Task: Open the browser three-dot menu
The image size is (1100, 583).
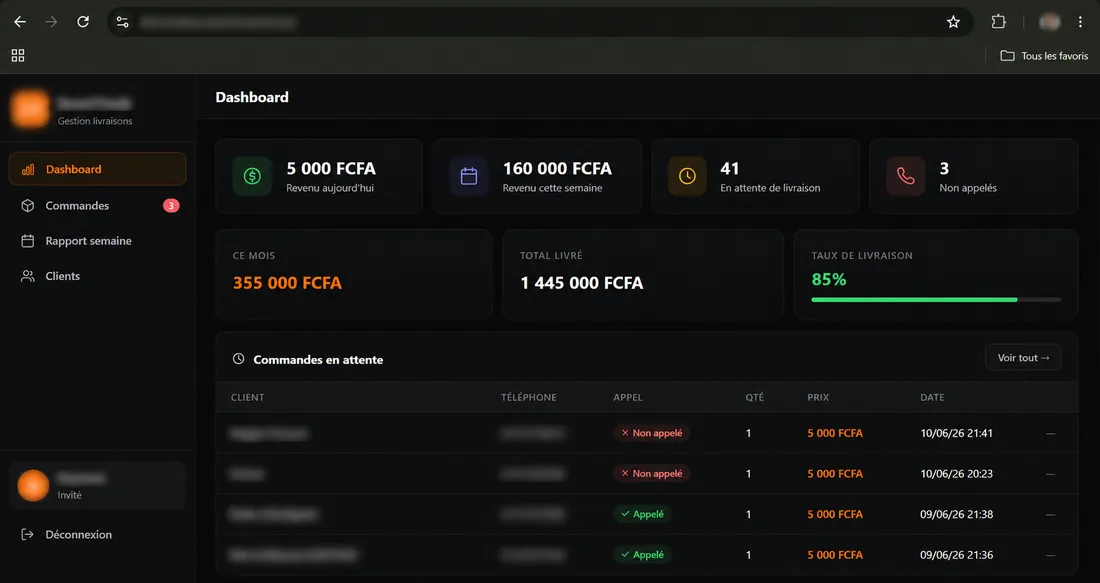Action: [x=1080, y=22]
